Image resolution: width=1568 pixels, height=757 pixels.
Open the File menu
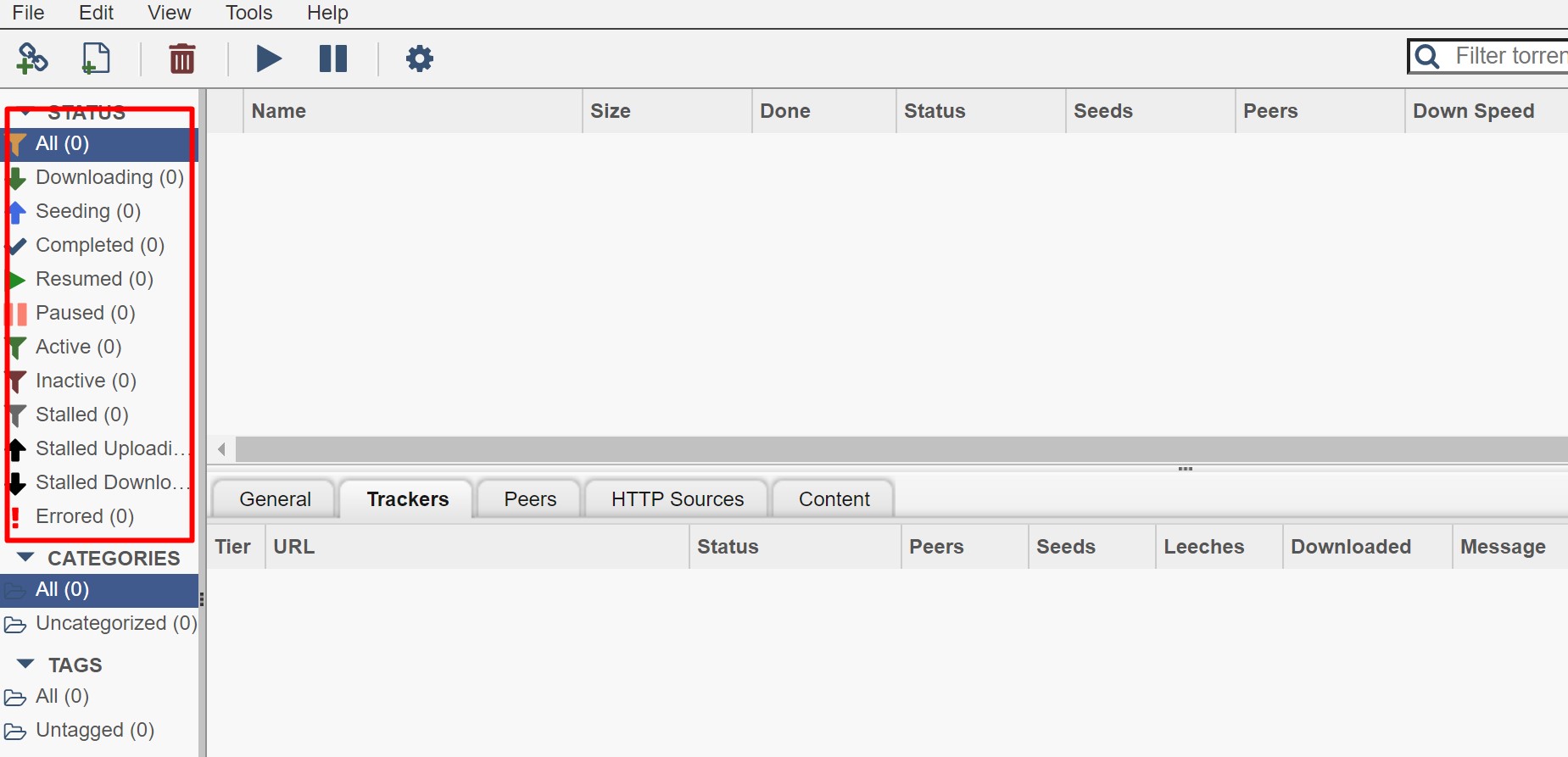click(28, 13)
